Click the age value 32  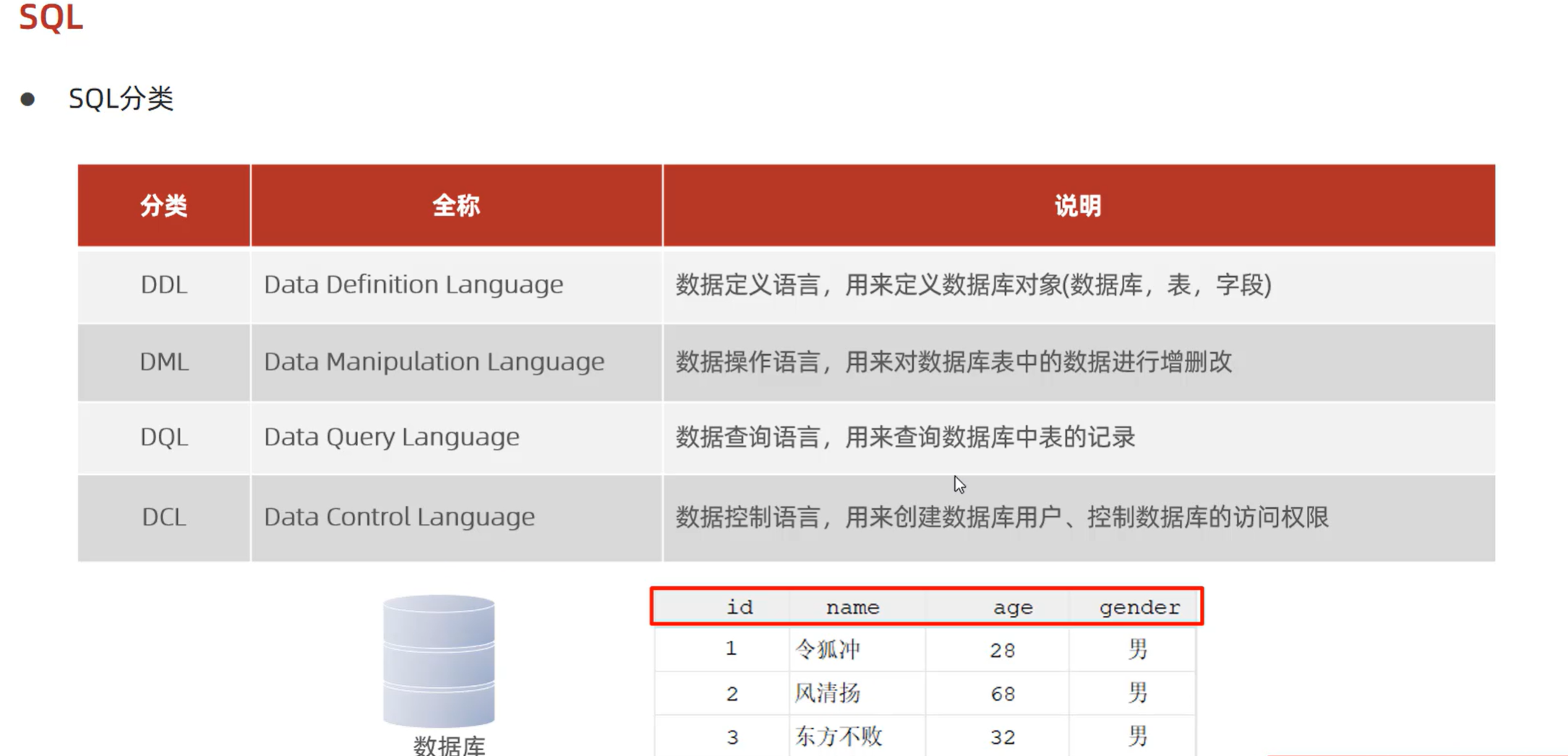1003,737
